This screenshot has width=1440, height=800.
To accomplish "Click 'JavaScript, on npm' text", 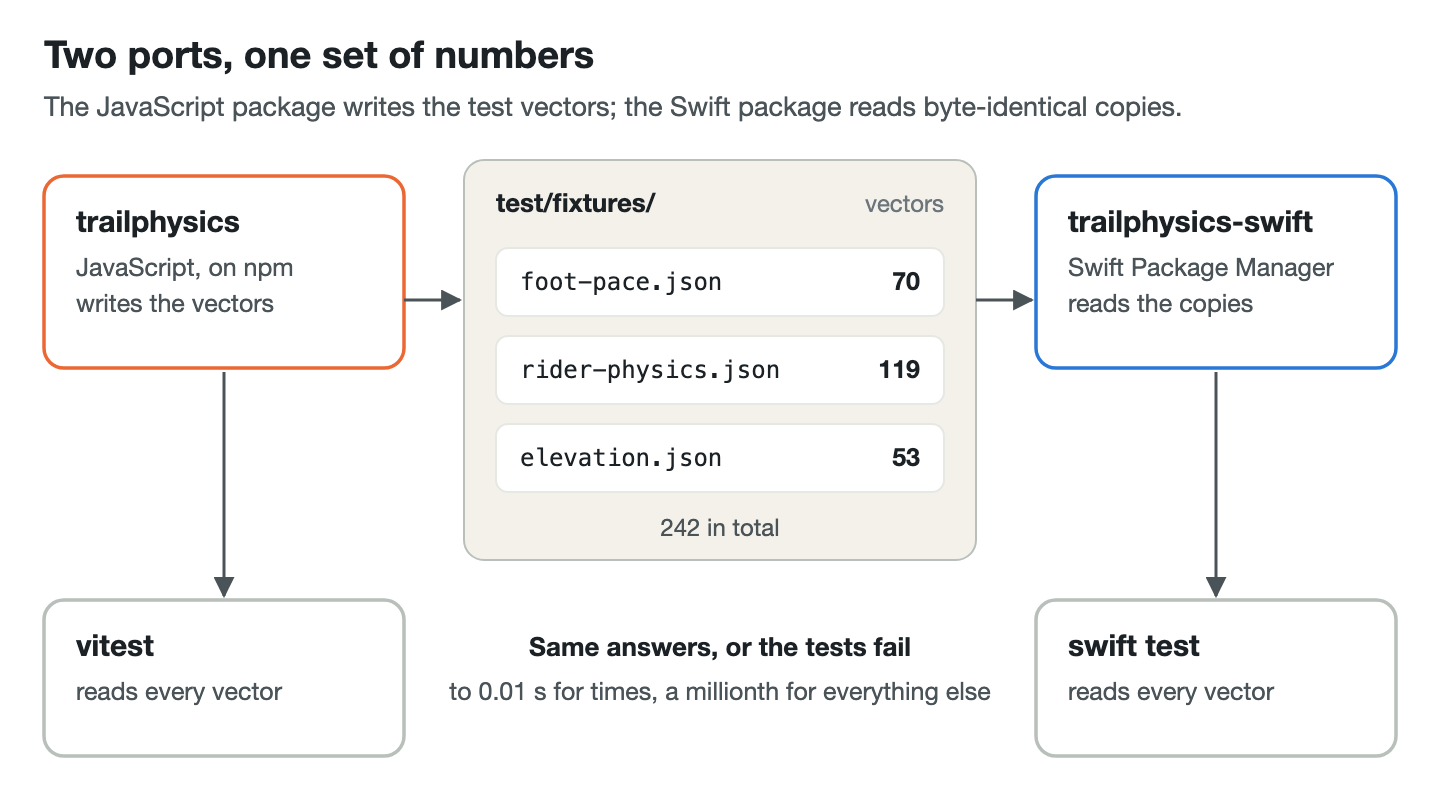I will point(185,268).
